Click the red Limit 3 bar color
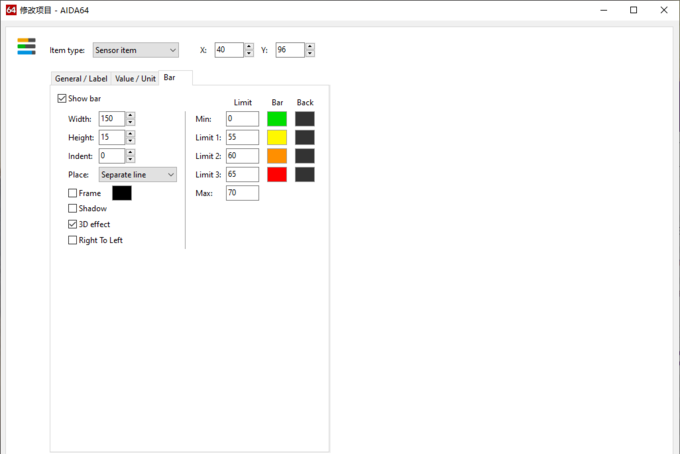The width and height of the screenshot is (680, 454). point(277,175)
